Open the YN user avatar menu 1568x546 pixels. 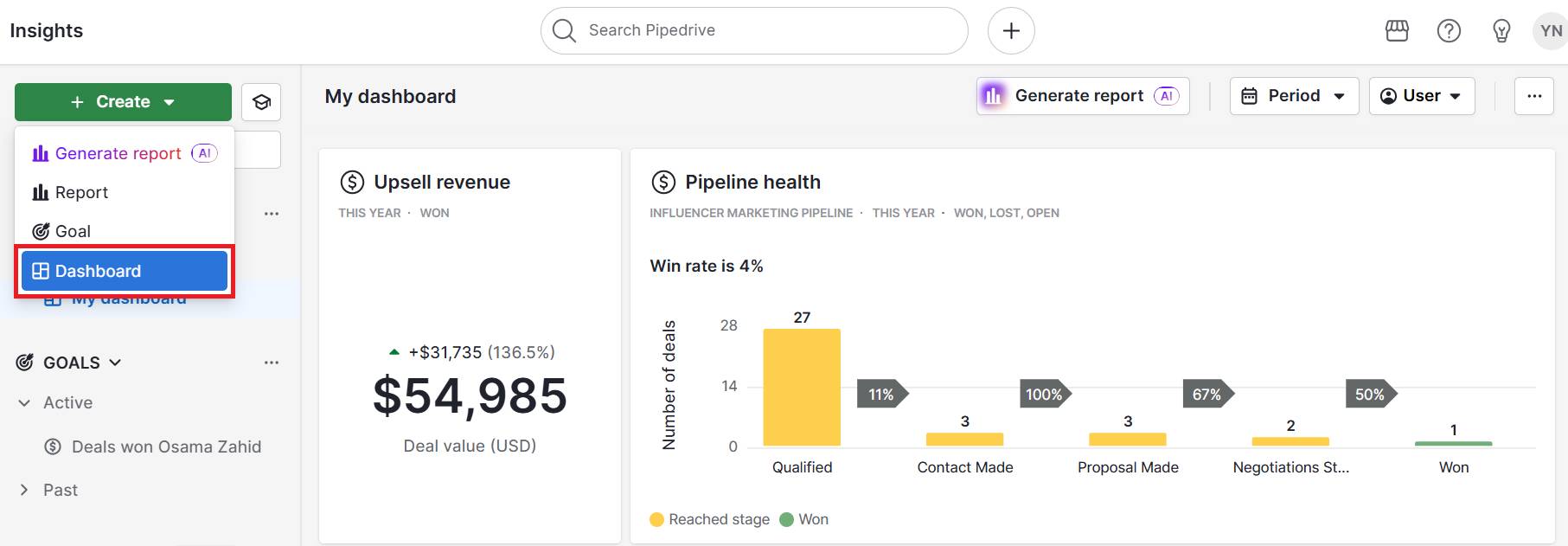pos(1550,31)
